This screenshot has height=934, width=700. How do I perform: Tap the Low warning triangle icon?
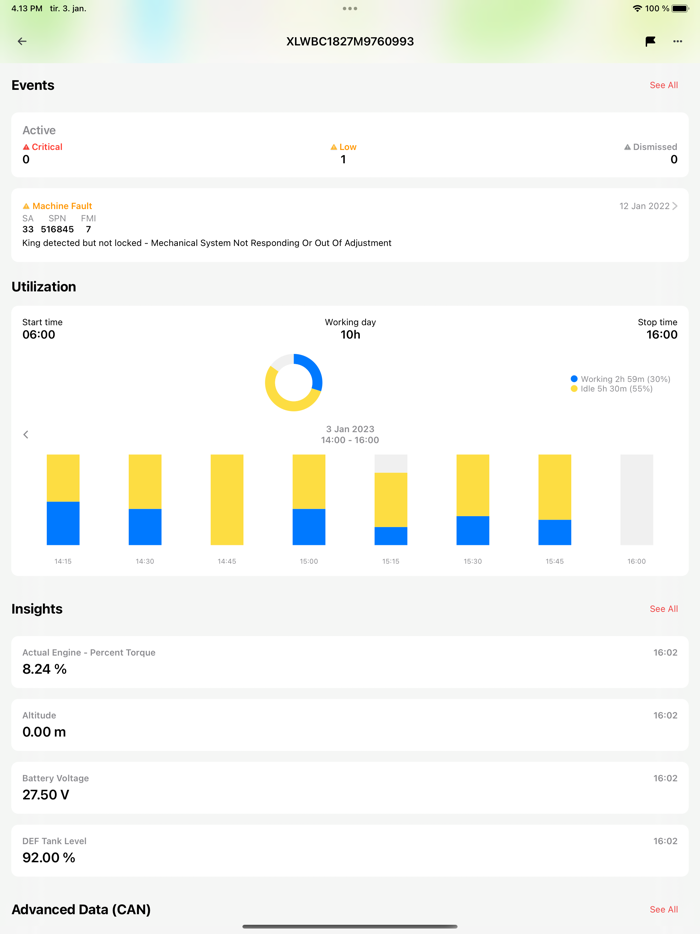coord(334,147)
